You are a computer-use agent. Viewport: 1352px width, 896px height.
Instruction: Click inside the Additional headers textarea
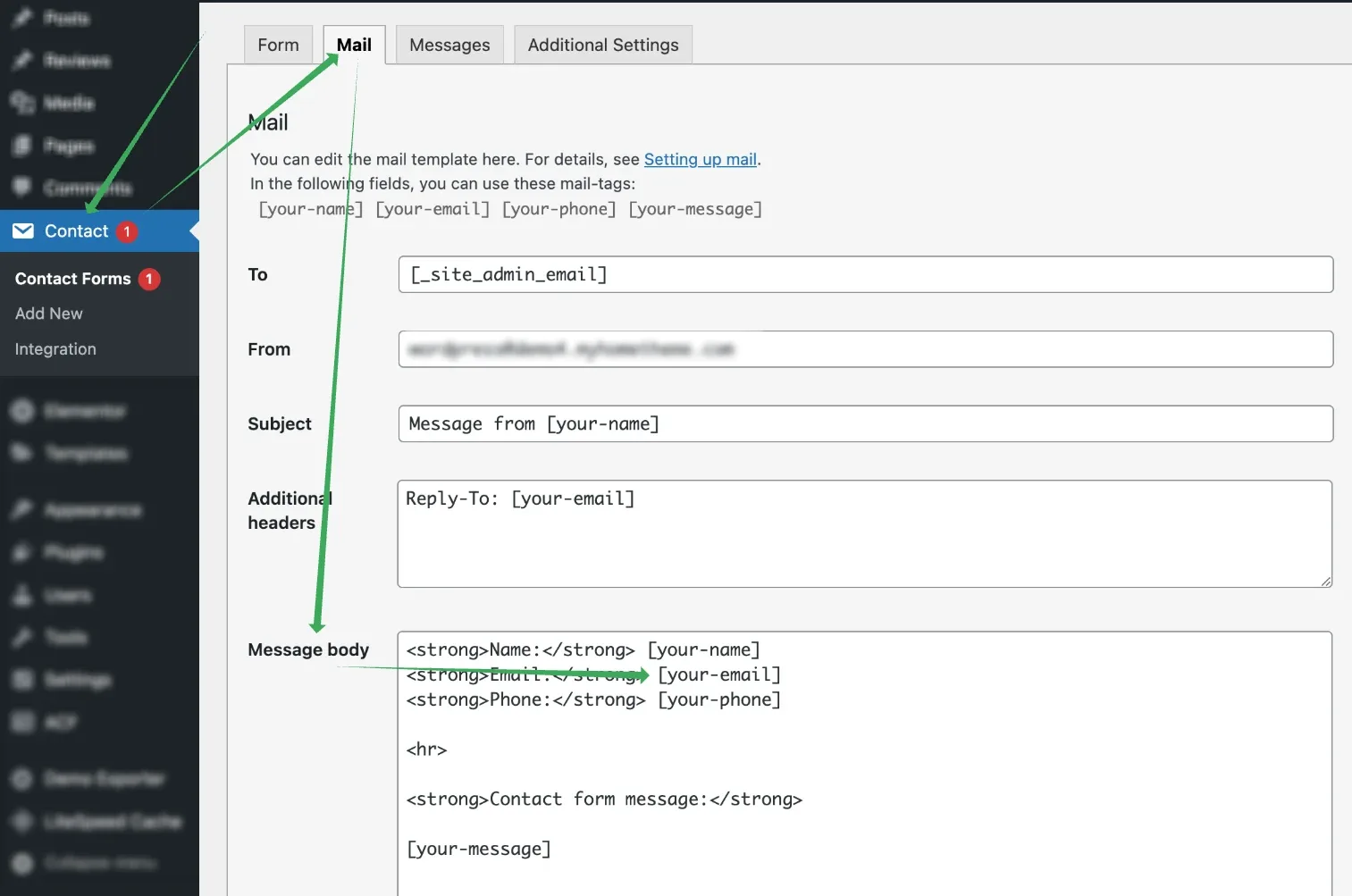tap(865, 534)
